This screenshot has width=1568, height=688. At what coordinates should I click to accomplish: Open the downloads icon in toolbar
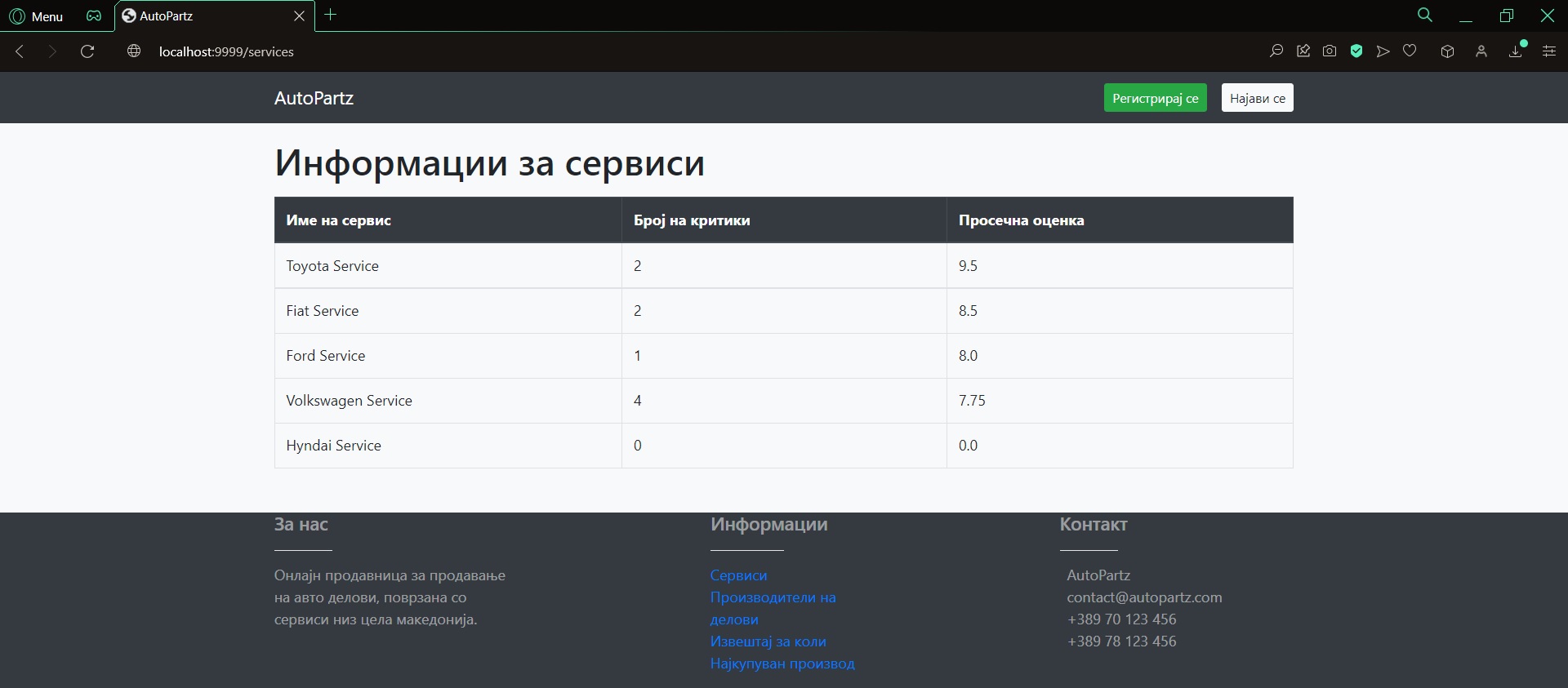click(x=1516, y=51)
